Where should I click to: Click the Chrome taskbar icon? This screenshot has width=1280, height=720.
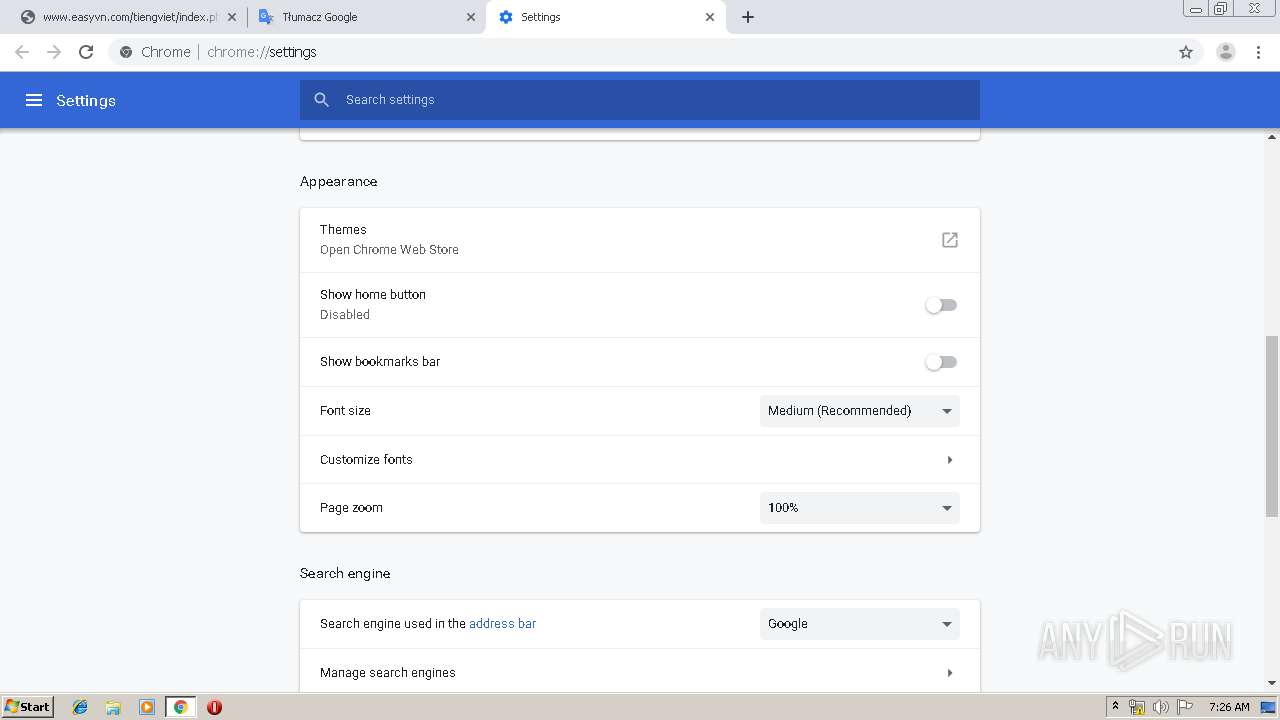[x=181, y=707]
